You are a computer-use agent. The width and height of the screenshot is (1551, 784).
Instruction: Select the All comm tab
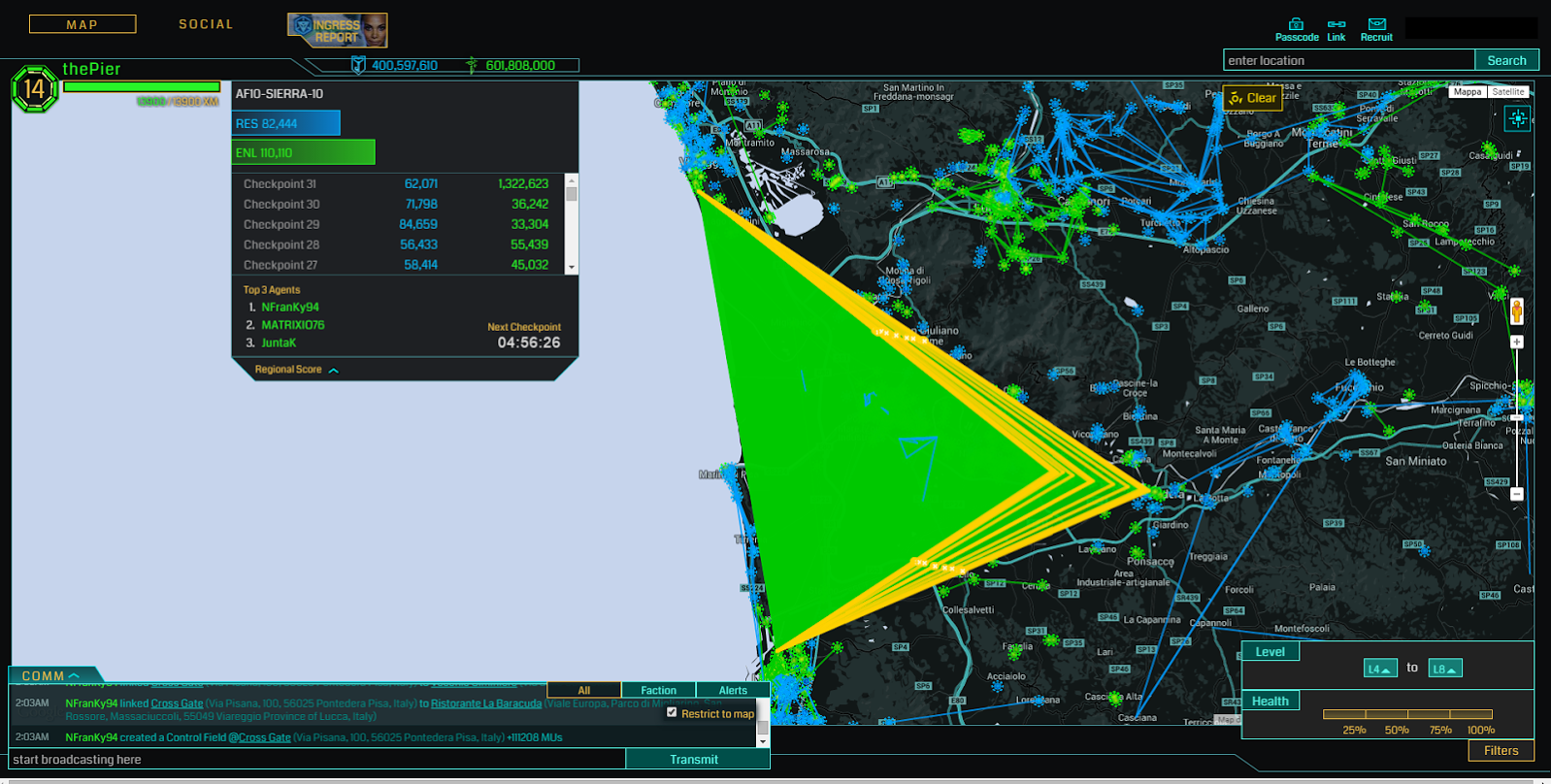coord(584,690)
